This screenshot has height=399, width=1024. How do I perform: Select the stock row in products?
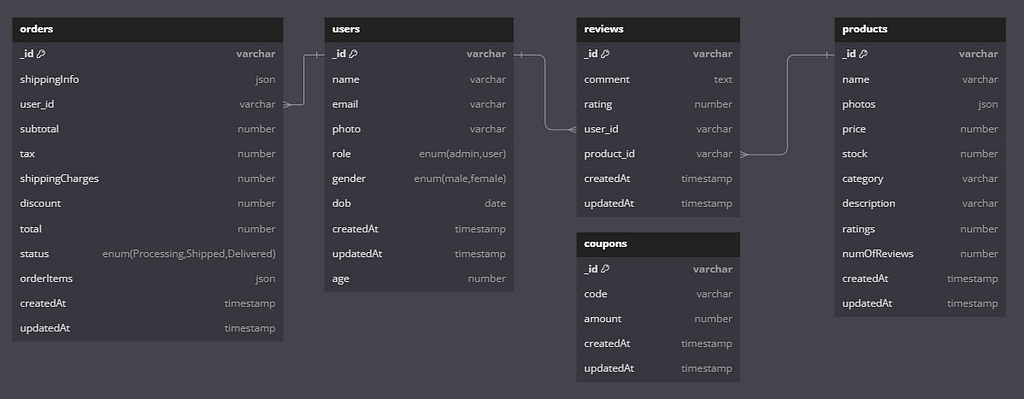tap(920, 154)
